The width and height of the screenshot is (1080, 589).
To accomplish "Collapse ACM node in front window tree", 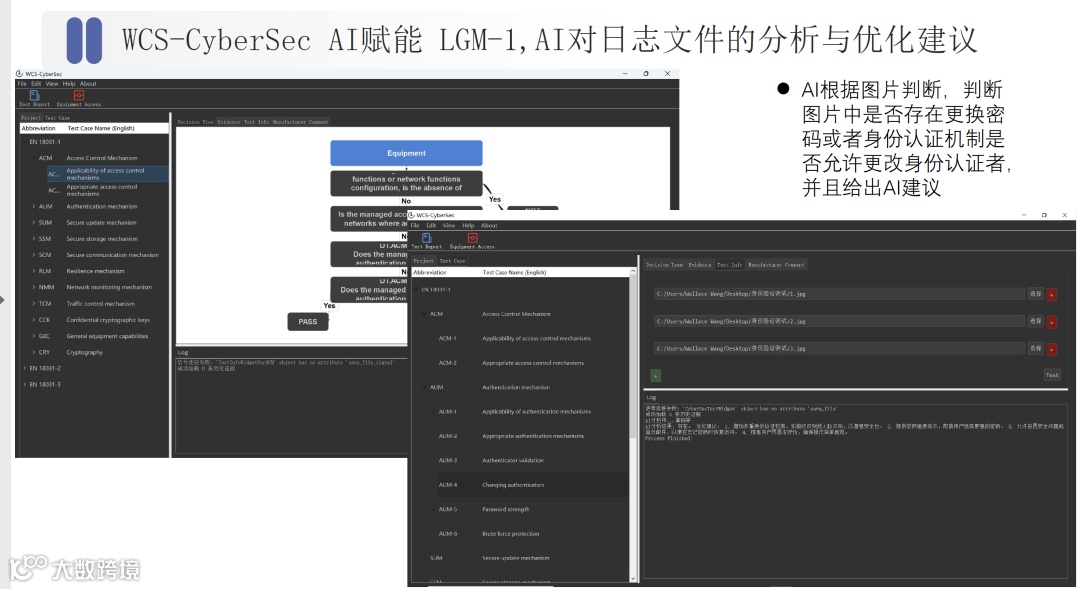I will pyautogui.click(x=424, y=314).
